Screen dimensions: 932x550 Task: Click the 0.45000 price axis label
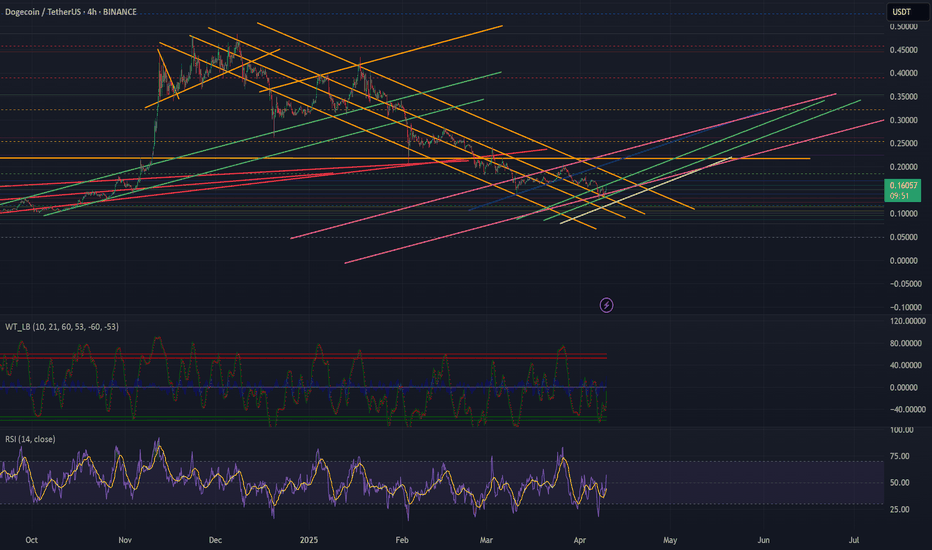click(x=903, y=50)
